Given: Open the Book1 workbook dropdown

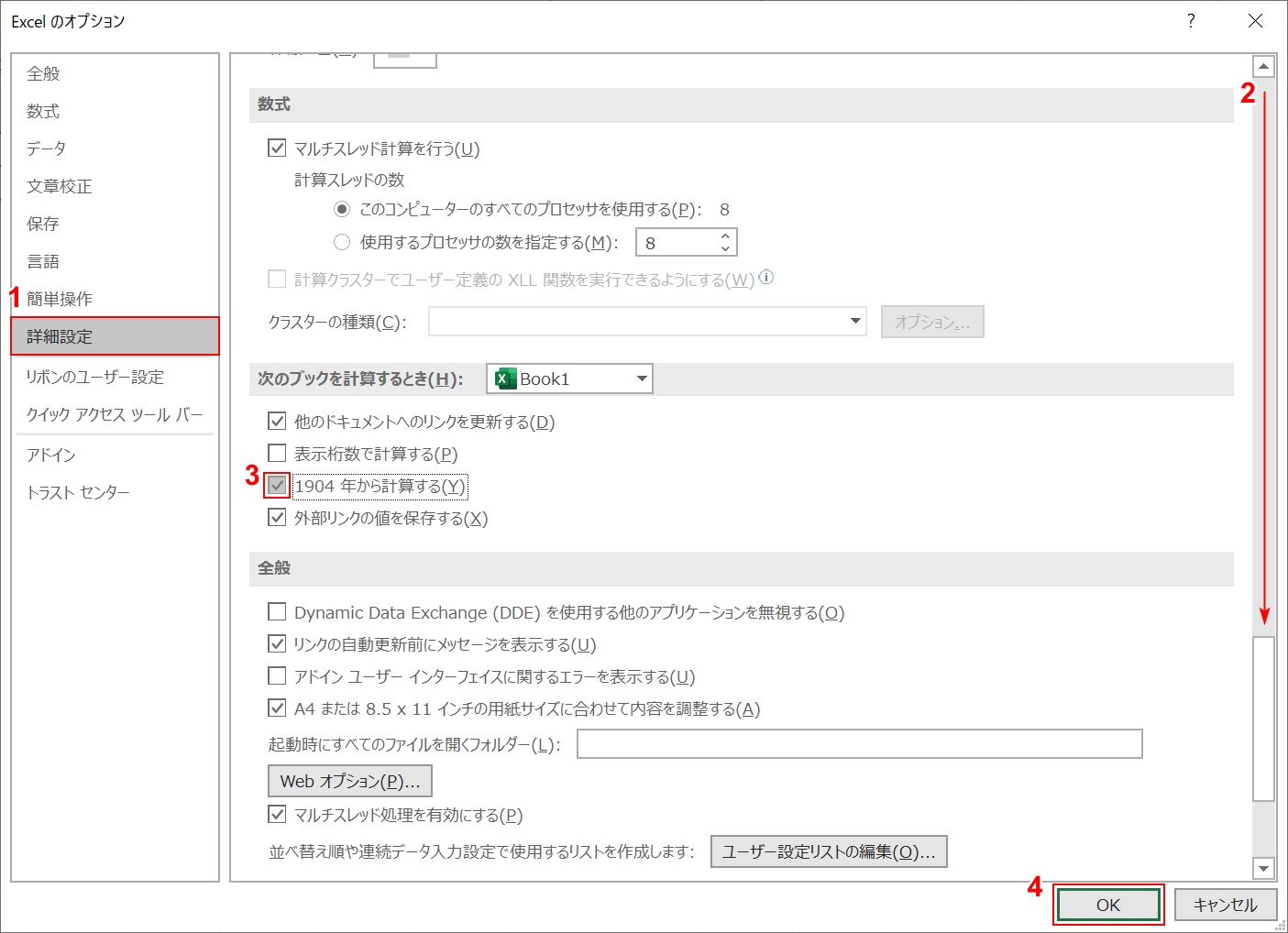Looking at the screenshot, I should click(x=639, y=378).
